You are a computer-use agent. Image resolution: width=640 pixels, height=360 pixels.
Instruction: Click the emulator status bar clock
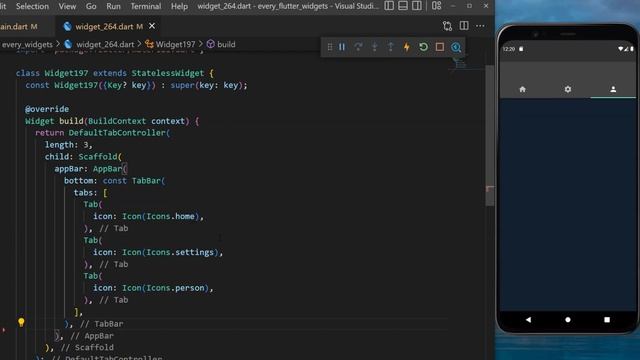[x=509, y=49]
